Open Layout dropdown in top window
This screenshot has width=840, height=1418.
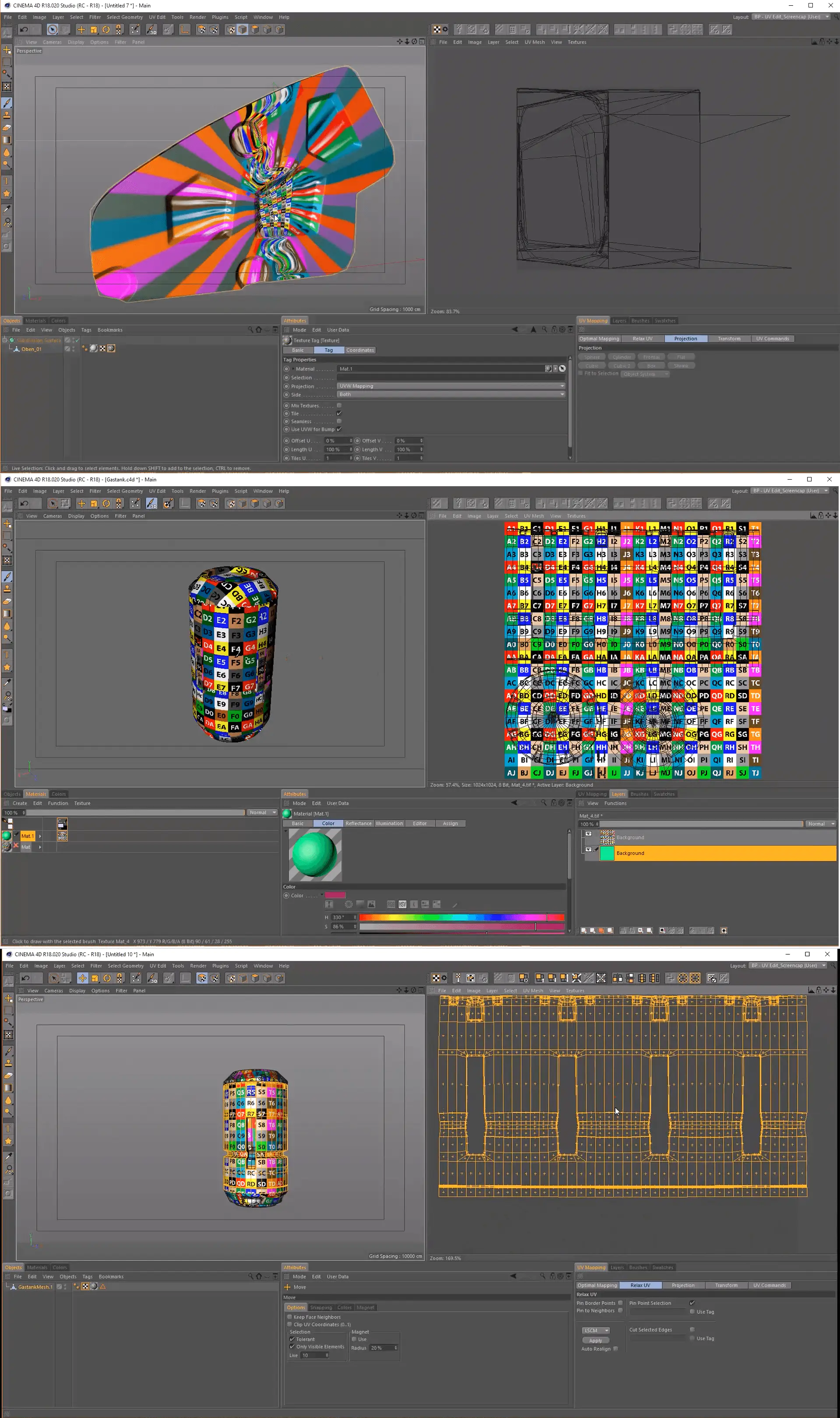(791, 17)
